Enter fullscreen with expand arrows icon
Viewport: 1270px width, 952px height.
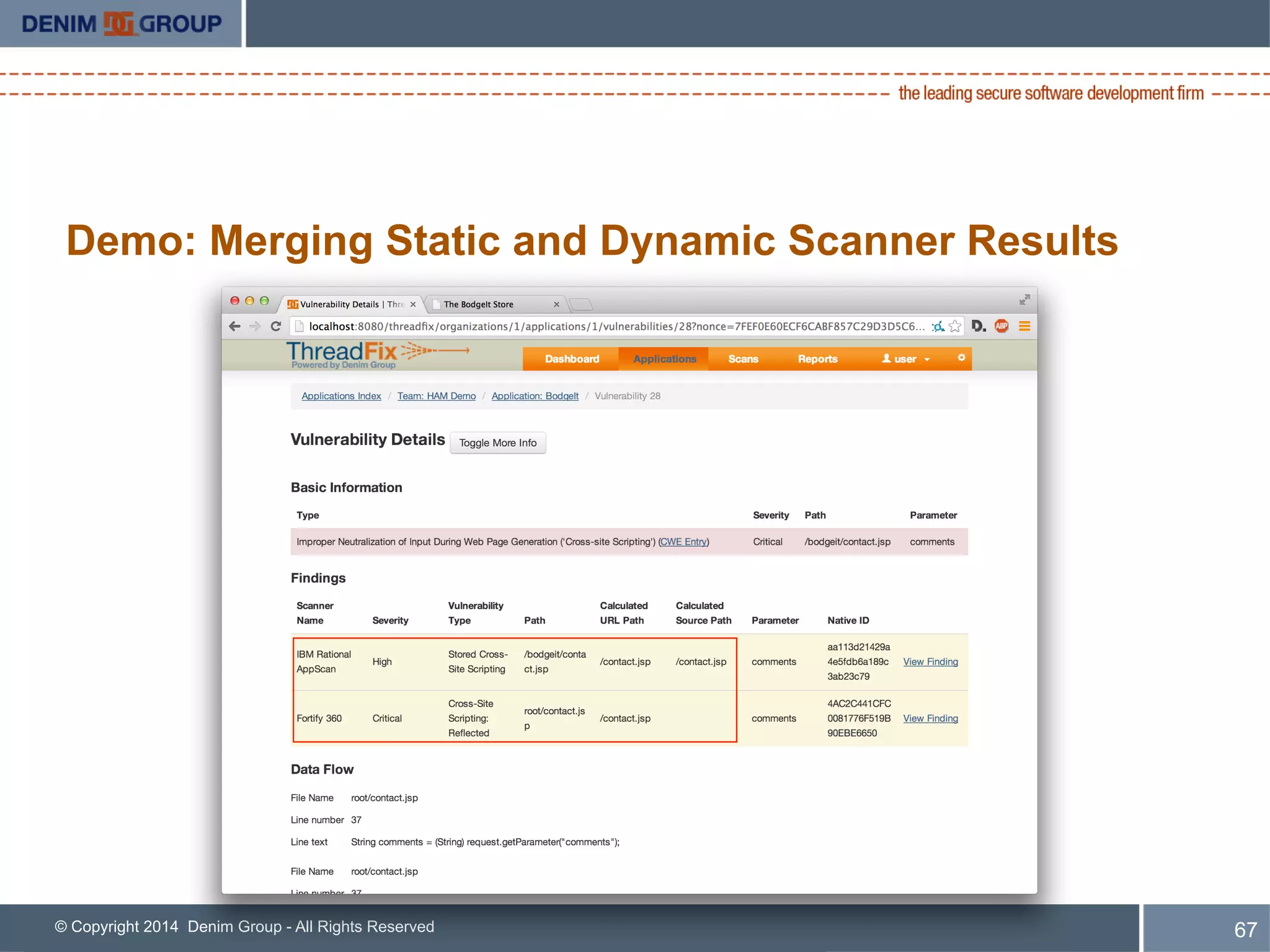1024,300
